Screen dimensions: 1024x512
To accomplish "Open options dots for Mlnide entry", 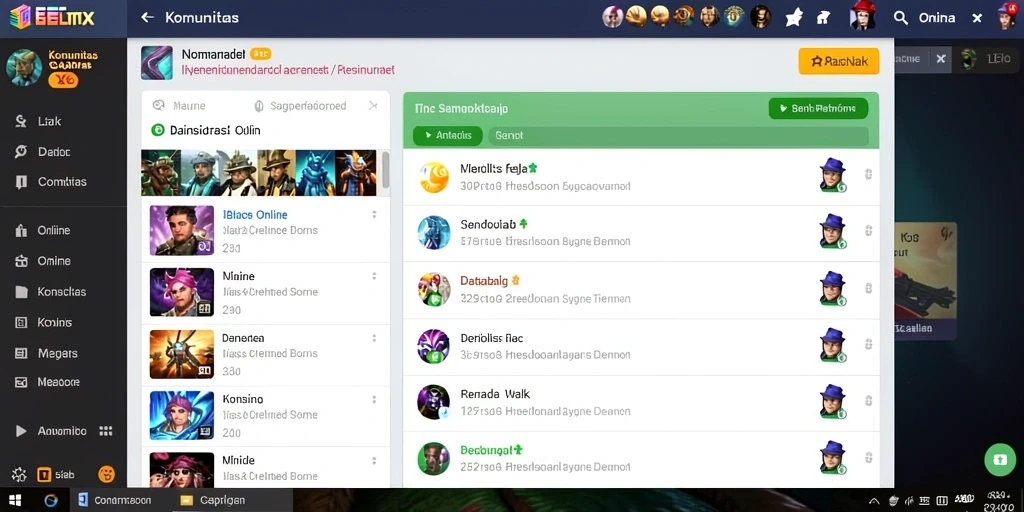I will point(374,460).
